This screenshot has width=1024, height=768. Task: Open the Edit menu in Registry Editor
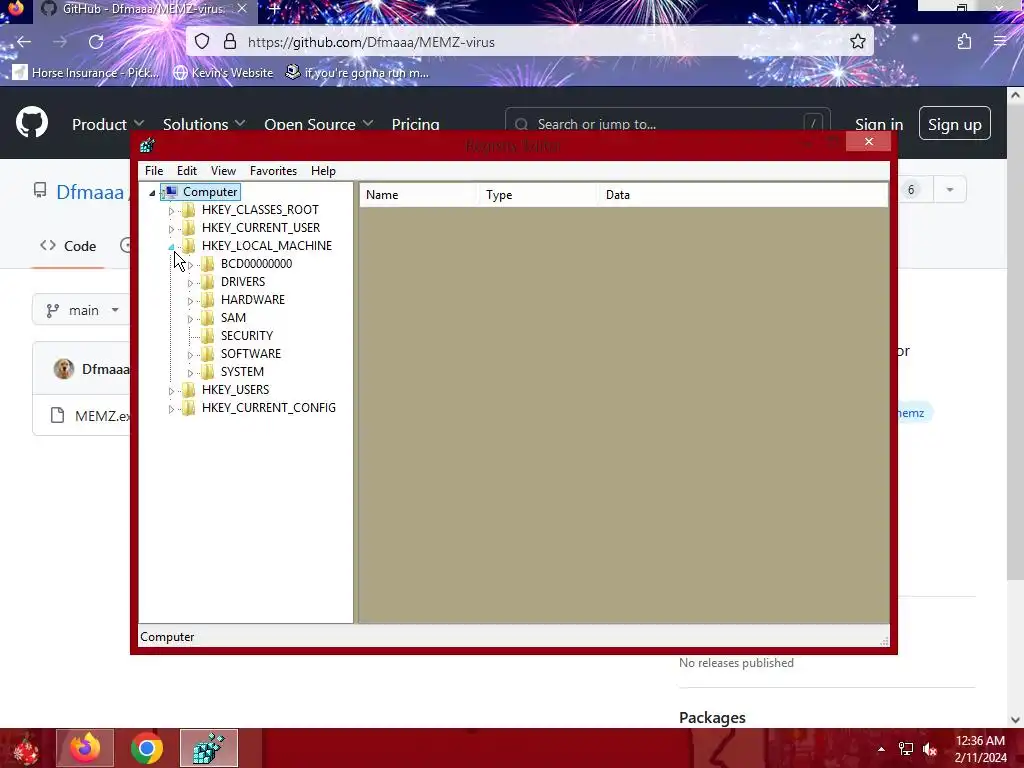[x=187, y=170]
